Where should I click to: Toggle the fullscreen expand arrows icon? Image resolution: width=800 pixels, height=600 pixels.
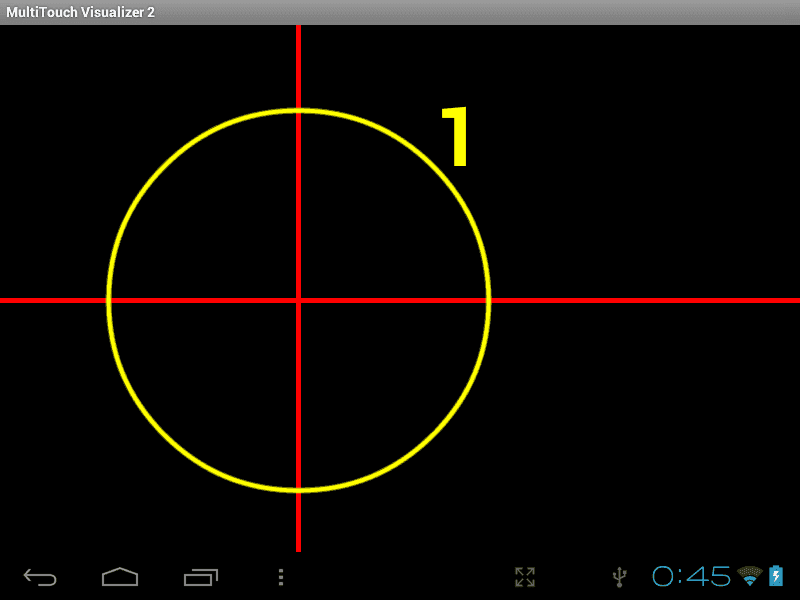point(525,577)
